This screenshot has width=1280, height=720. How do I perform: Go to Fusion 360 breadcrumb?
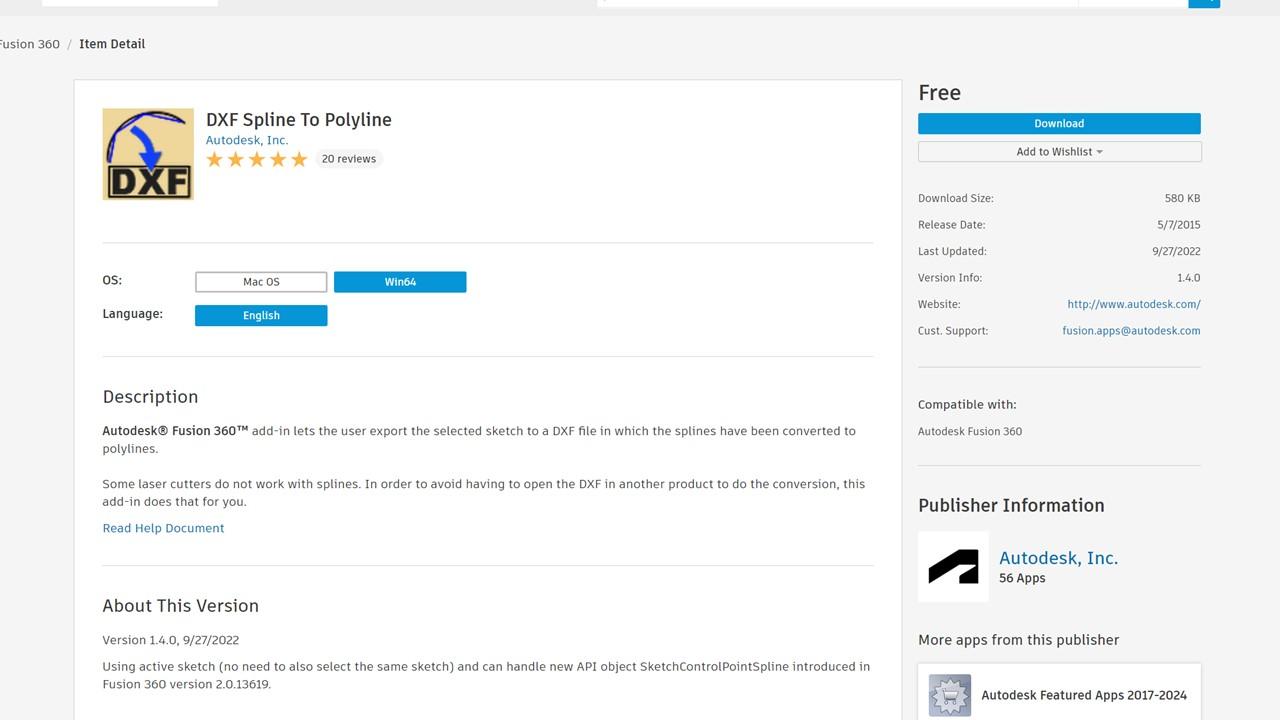[30, 44]
